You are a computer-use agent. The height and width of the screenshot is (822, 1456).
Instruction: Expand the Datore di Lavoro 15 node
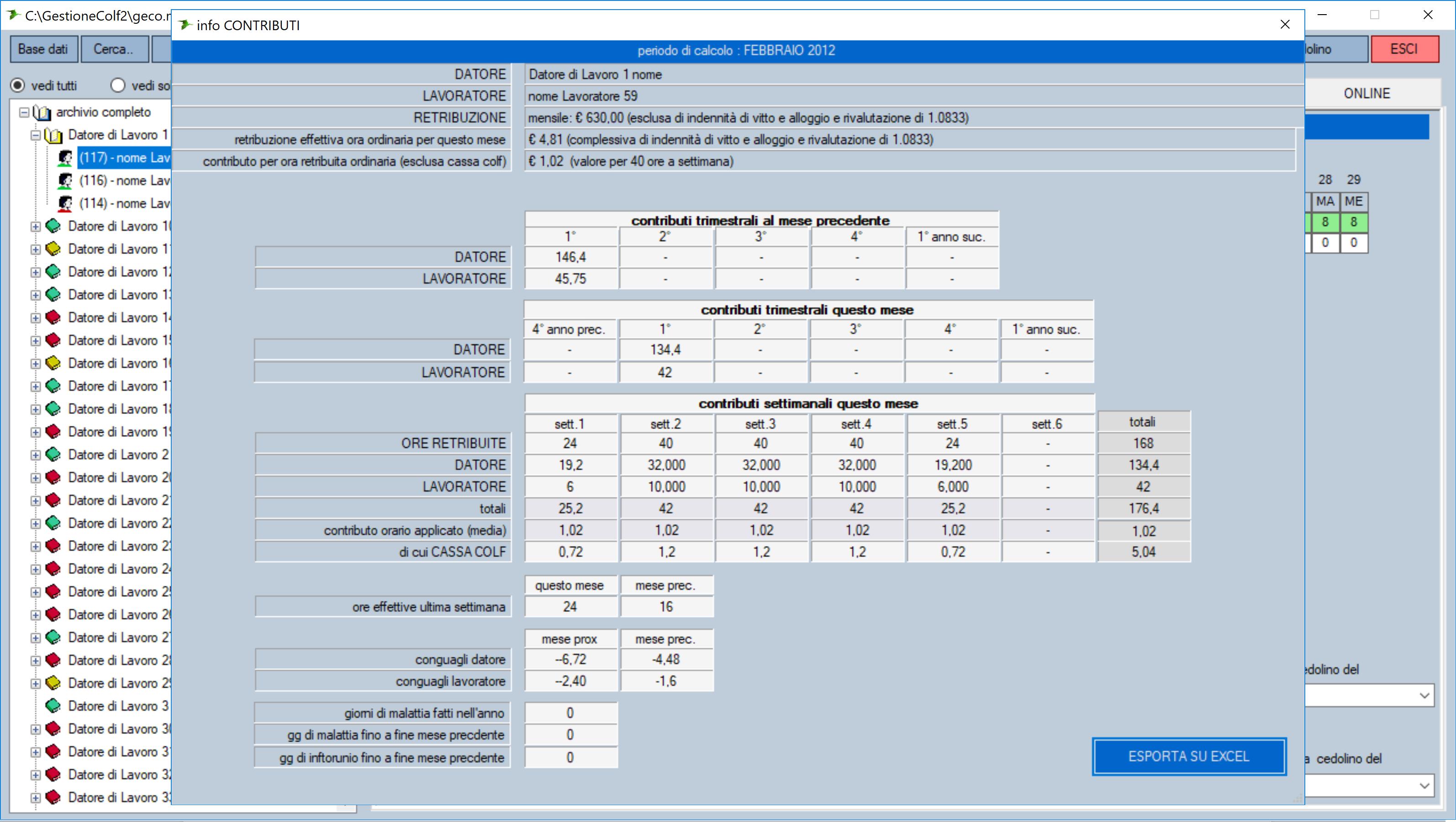(36, 341)
